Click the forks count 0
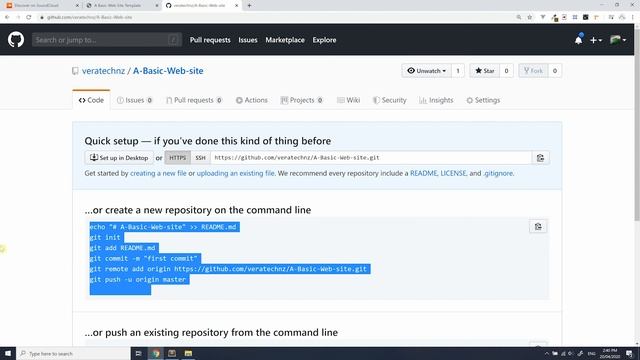This screenshot has width=640, height=360. (555, 71)
